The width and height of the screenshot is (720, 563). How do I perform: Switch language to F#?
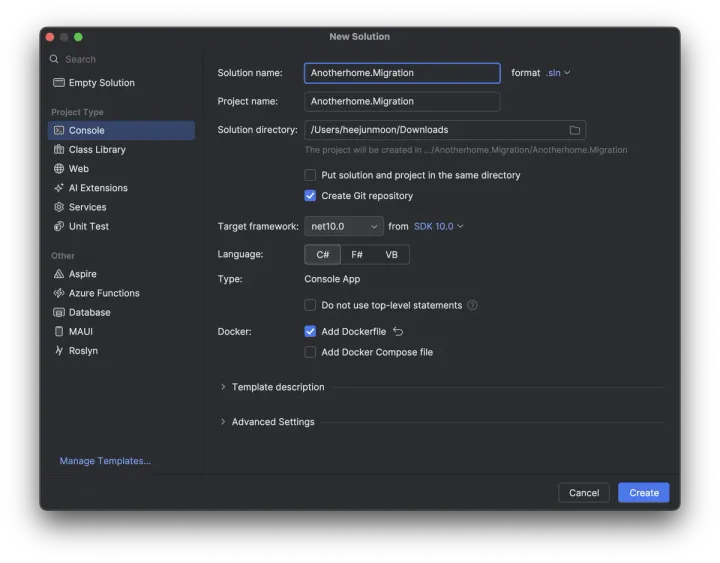(357, 255)
